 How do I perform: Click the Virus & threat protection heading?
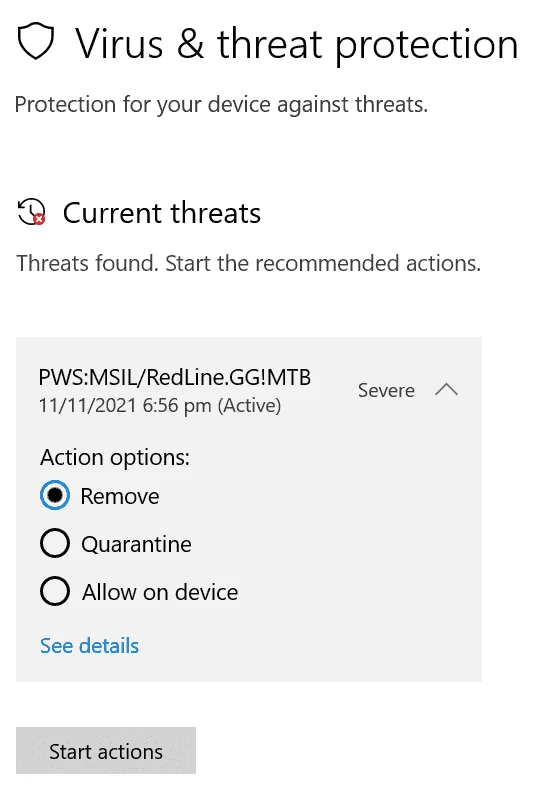tap(297, 44)
